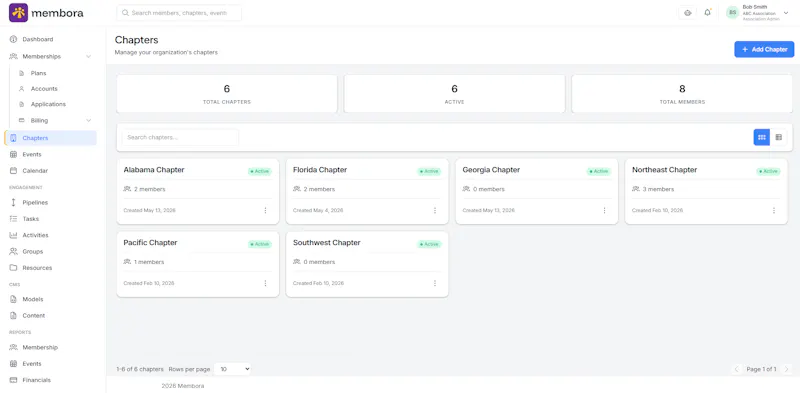
Task: Open the Southwest Chapter card title
Action: click(327, 243)
